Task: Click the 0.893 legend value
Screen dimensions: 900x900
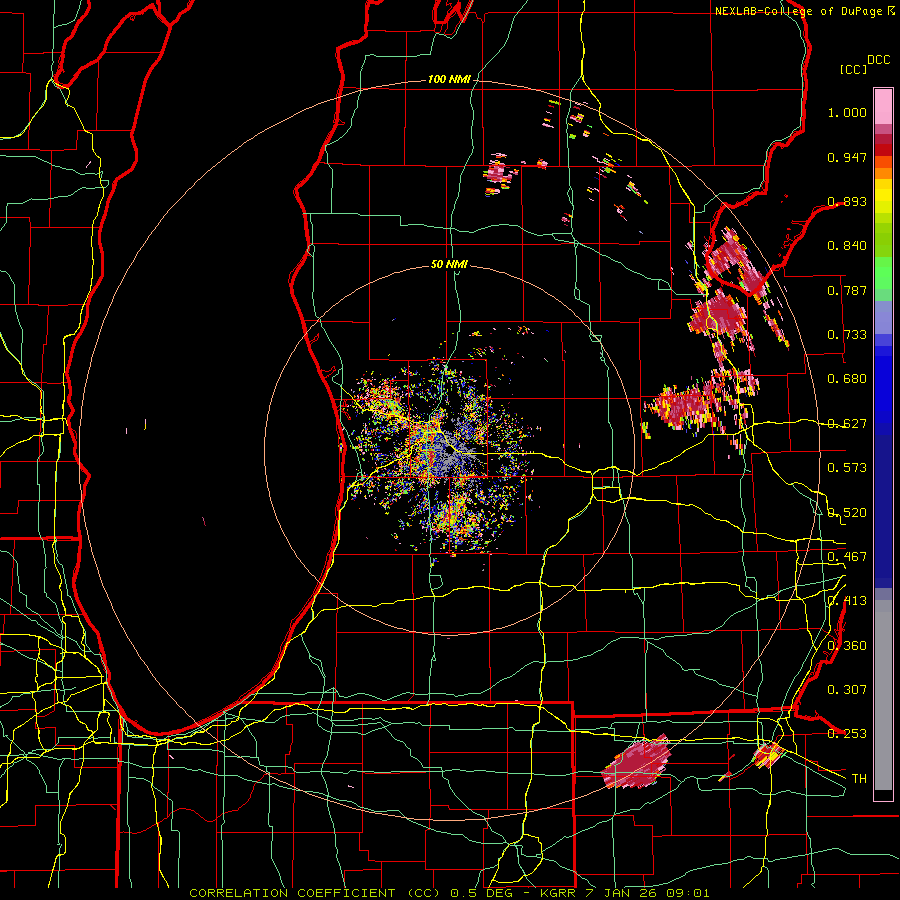Action: pyautogui.click(x=847, y=201)
